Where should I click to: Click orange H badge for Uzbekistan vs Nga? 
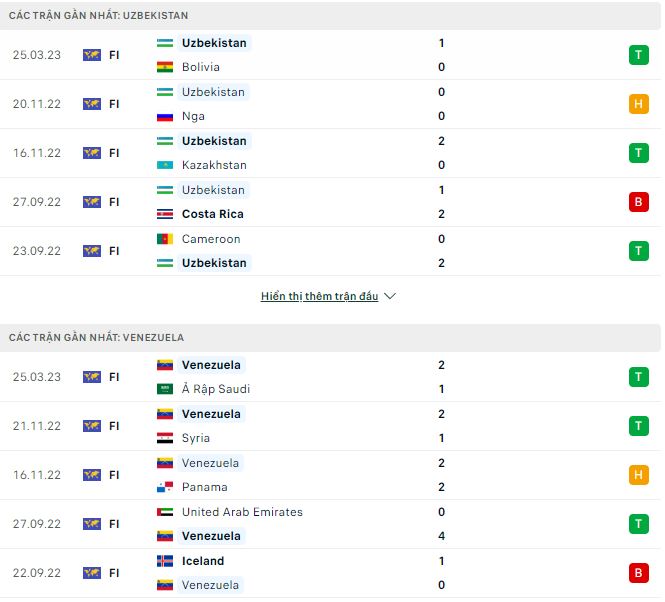coord(638,104)
